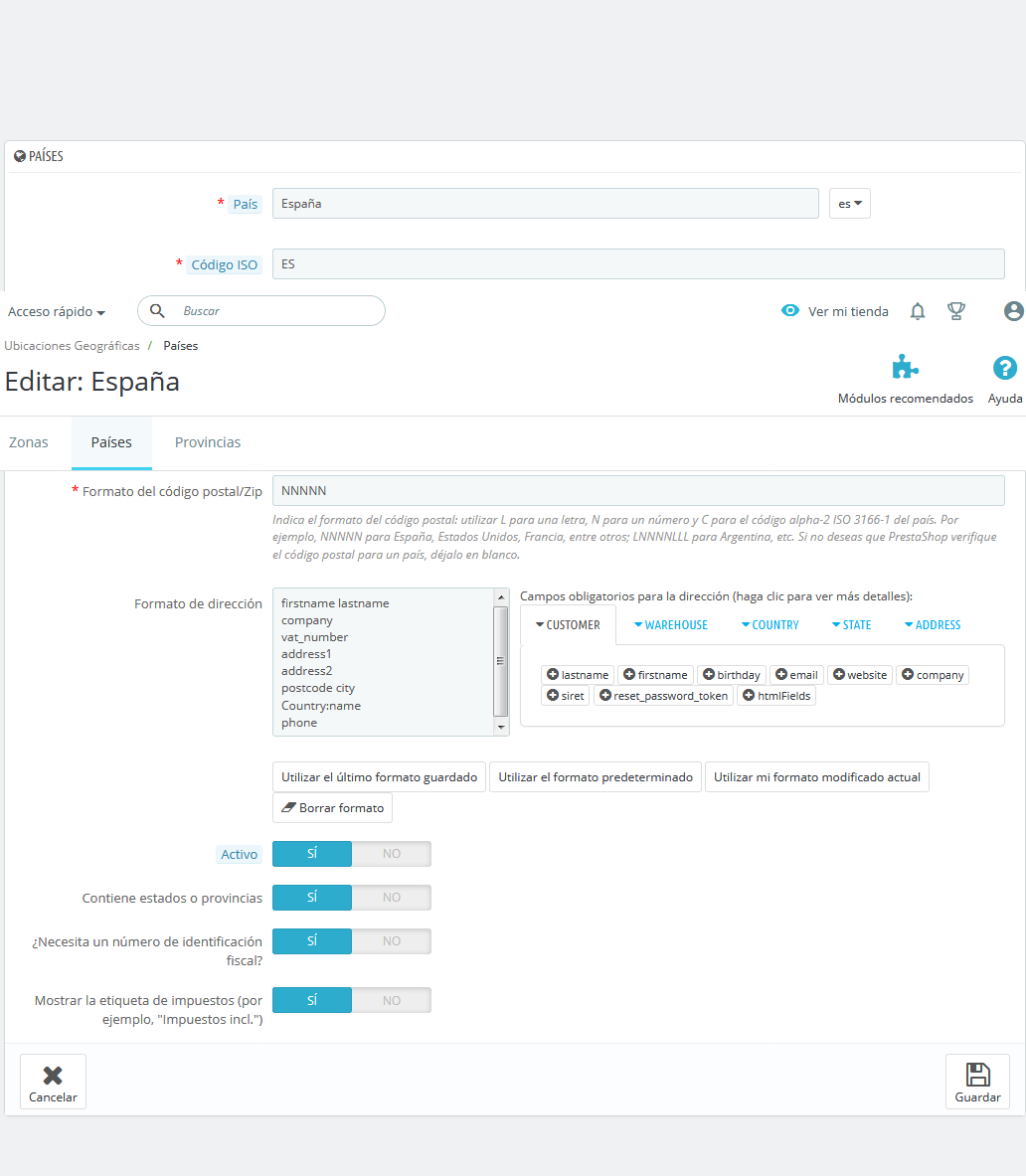Screen dimensions: 1026x1176
Task: Open the es language dropdown
Action: [x=850, y=203]
